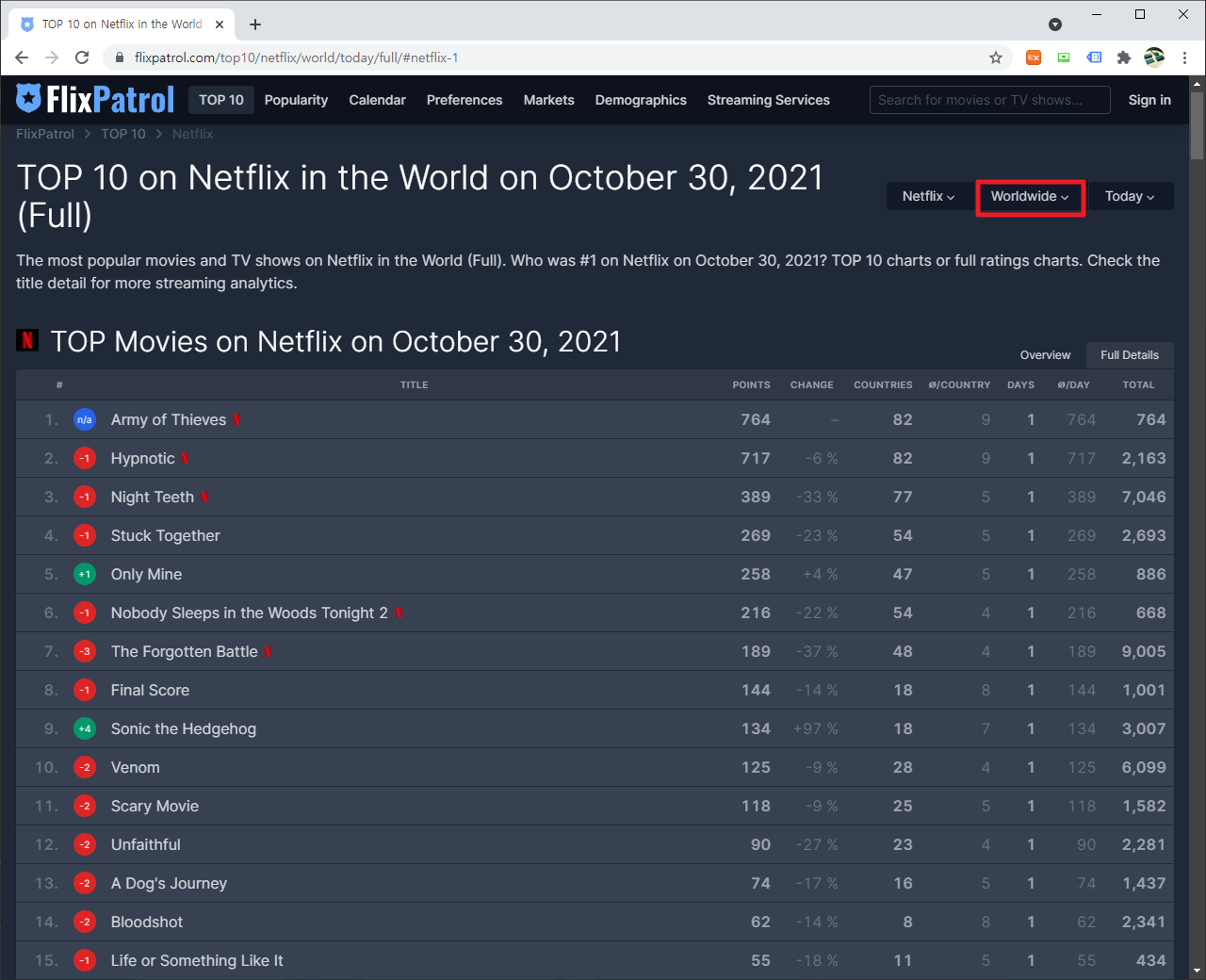Open the A Dog's Journey title link
Image resolution: width=1206 pixels, height=980 pixels.
[x=169, y=883]
